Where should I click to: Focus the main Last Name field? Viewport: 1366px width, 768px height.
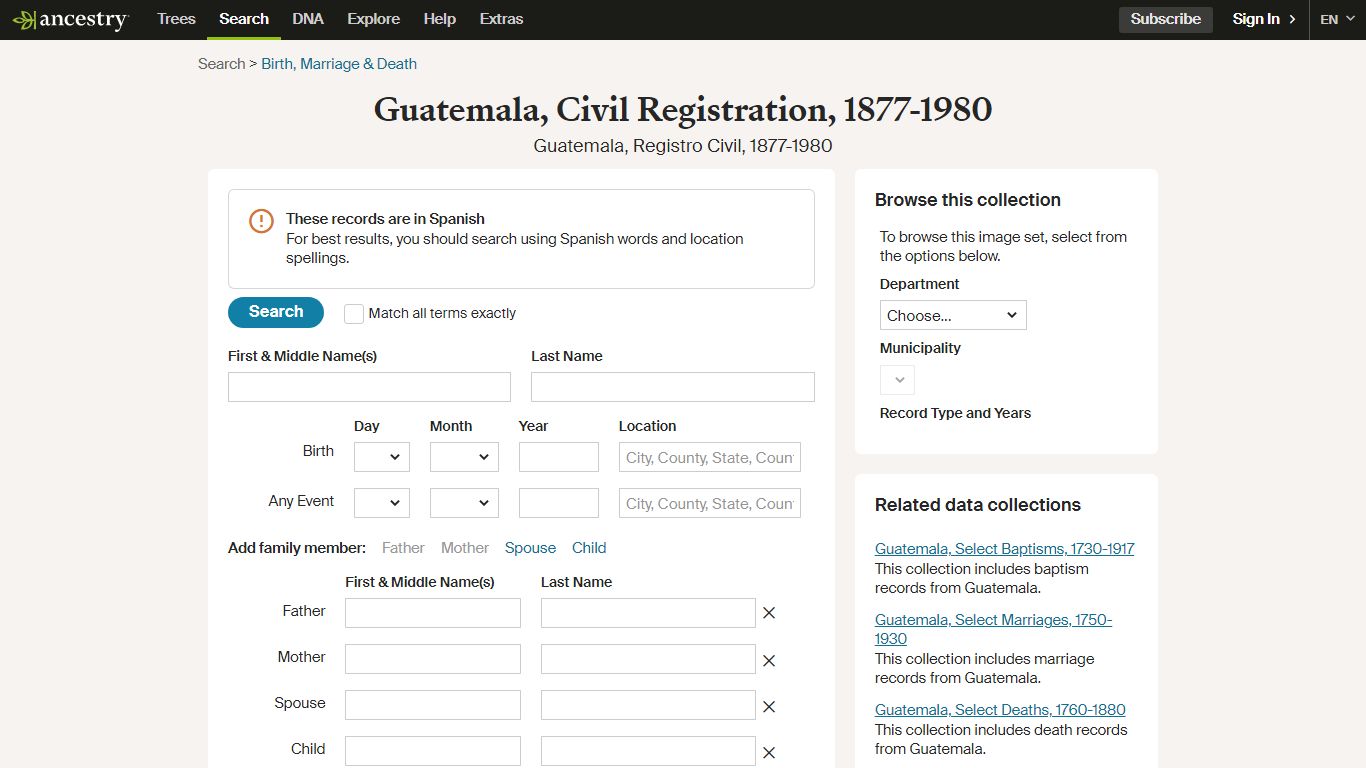[x=673, y=387]
